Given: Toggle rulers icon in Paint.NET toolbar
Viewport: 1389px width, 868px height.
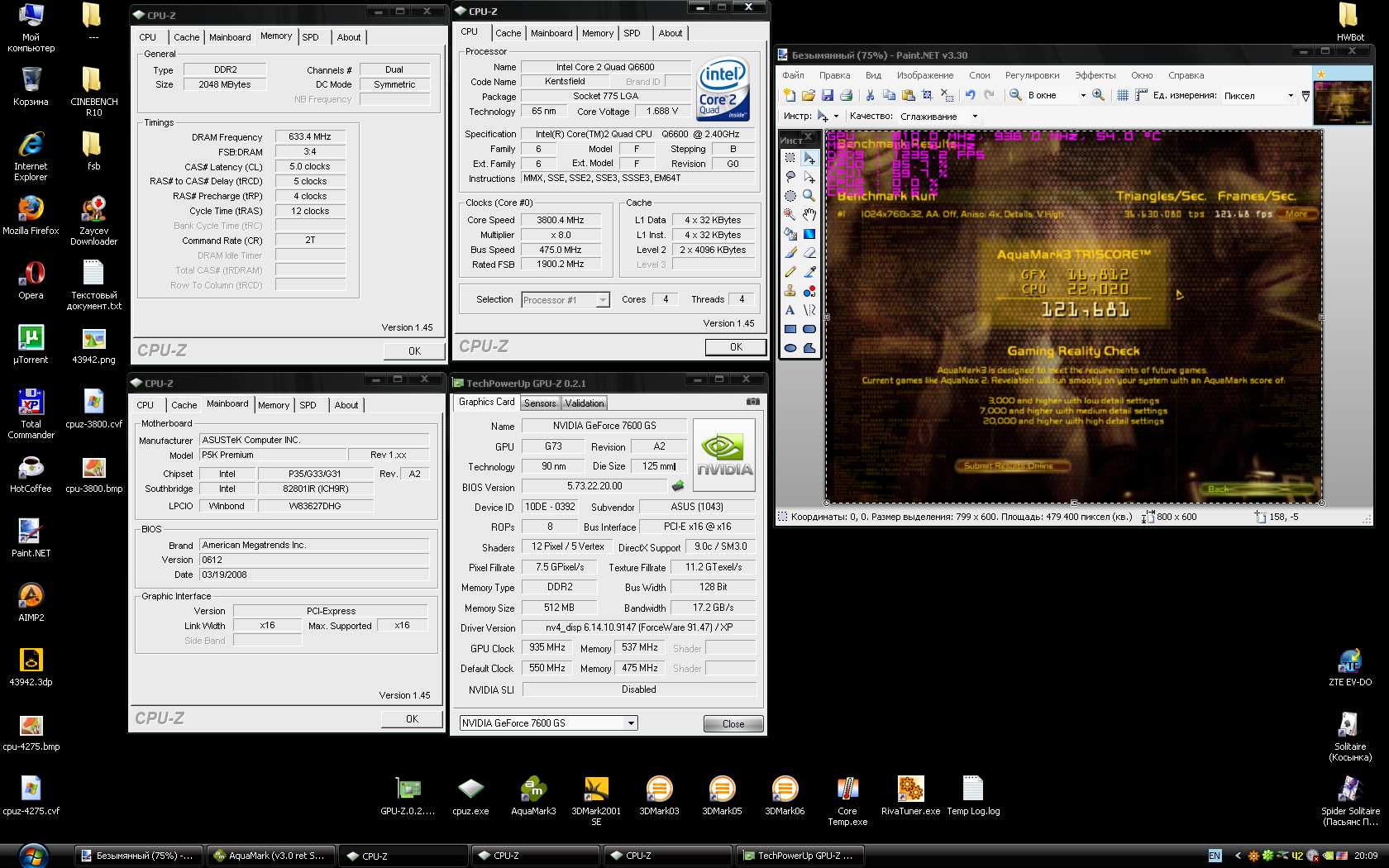Looking at the screenshot, I should click(1141, 95).
